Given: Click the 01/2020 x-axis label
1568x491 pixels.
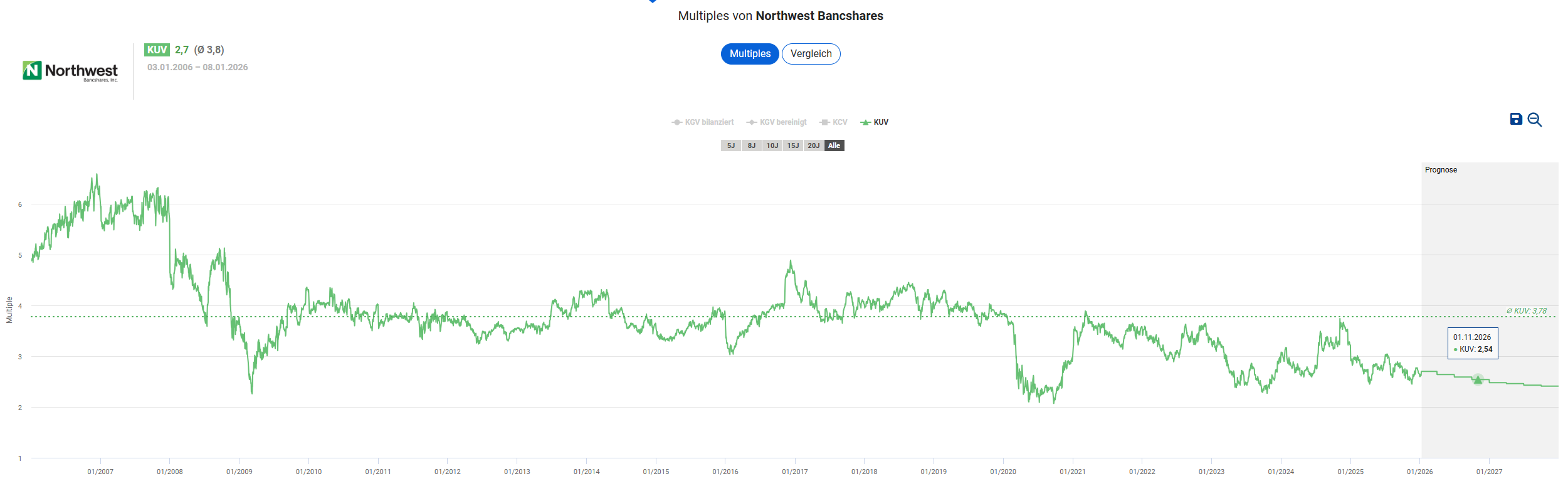Looking at the screenshot, I should click(x=1003, y=472).
